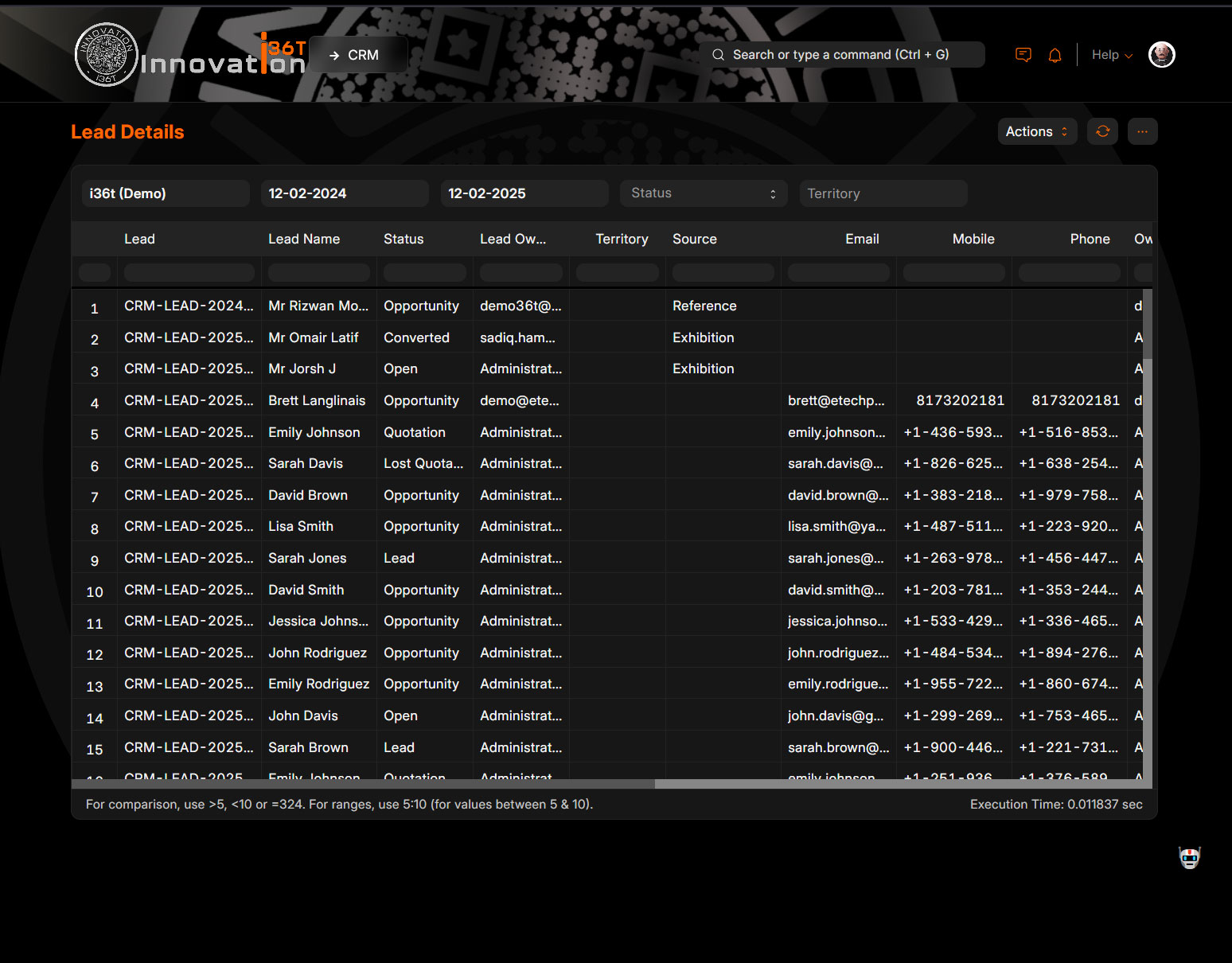This screenshot has width=1232, height=963.
Task: Open the Help dropdown menu
Action: tap(1111, 55)
